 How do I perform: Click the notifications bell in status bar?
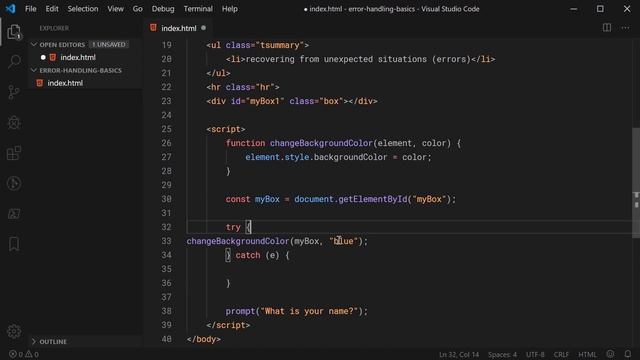[628, 354]
